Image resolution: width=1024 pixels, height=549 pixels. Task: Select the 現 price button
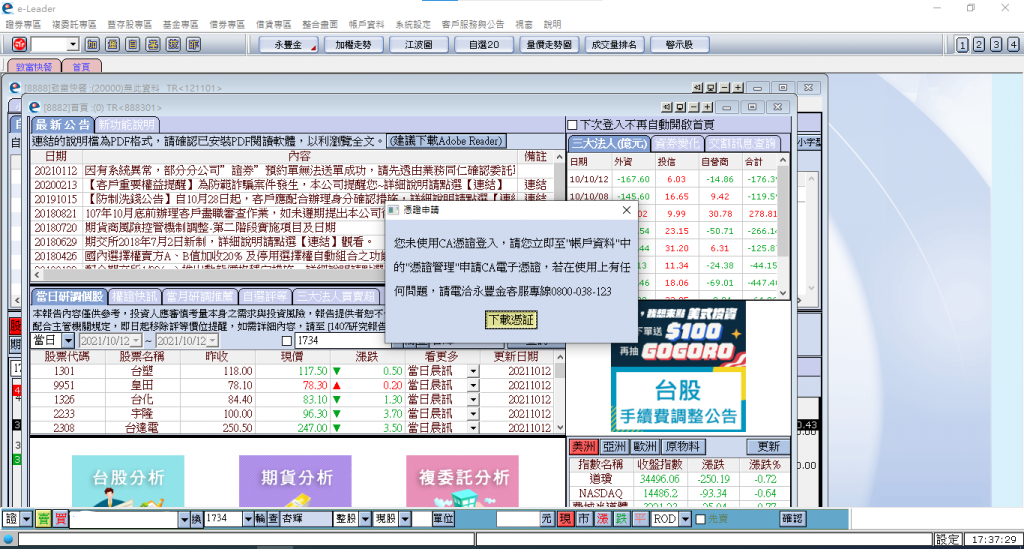pos(565,519)
